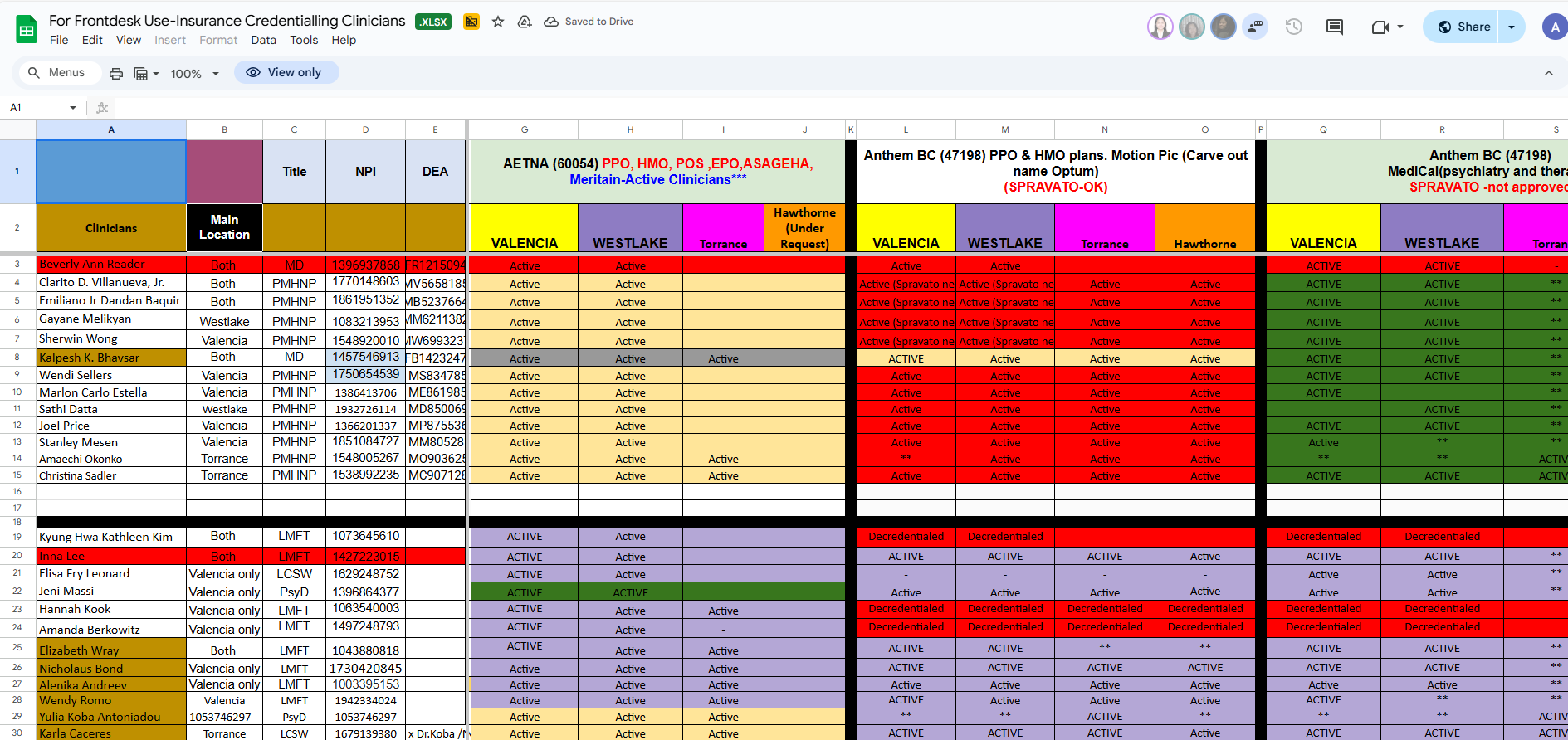The width and height of the screenshot is (1568, 740).
Task: Expand the Meet call options arrow
Action: click(x=1400, y=27)
